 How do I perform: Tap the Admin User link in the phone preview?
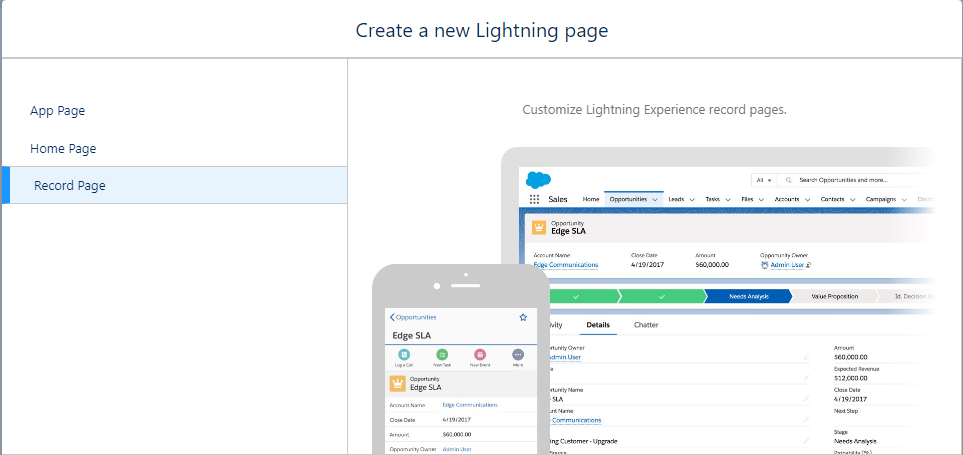[x=457, y=449]
